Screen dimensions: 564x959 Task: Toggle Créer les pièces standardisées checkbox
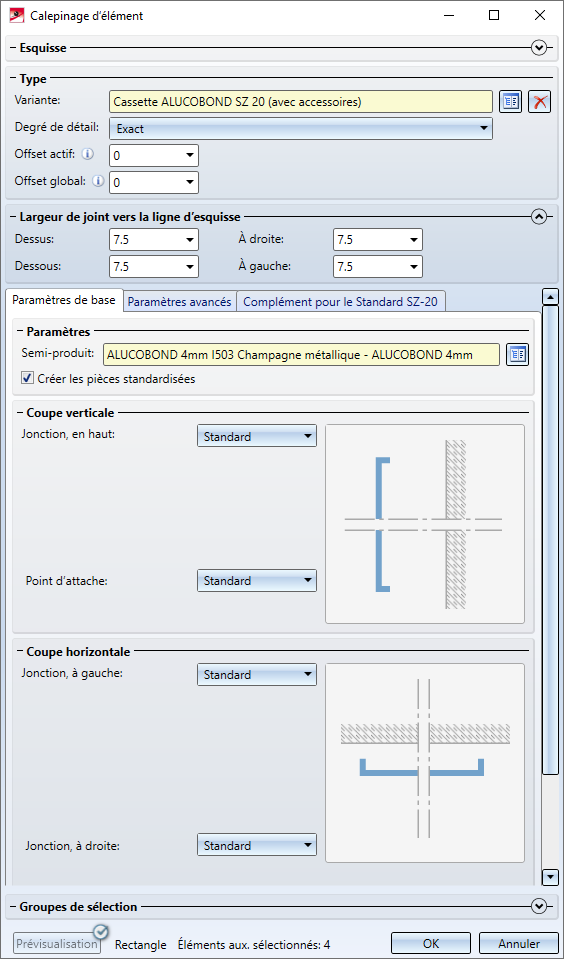pos(27,379)
